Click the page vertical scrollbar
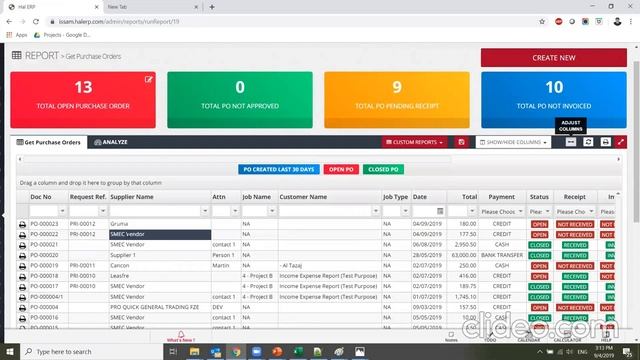 [636, 142]
